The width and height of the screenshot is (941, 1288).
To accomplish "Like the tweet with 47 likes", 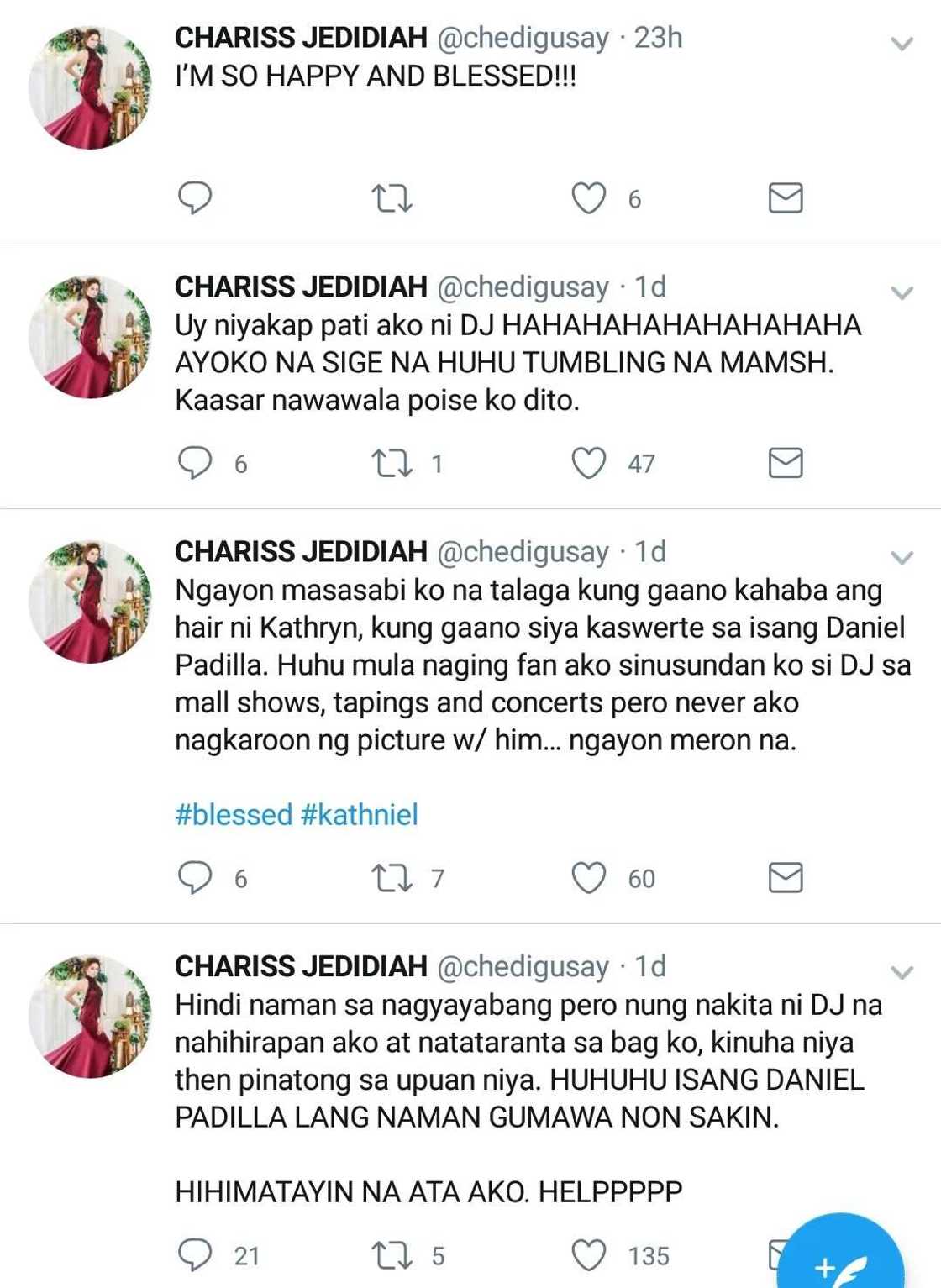I will (x=588, y=463).
